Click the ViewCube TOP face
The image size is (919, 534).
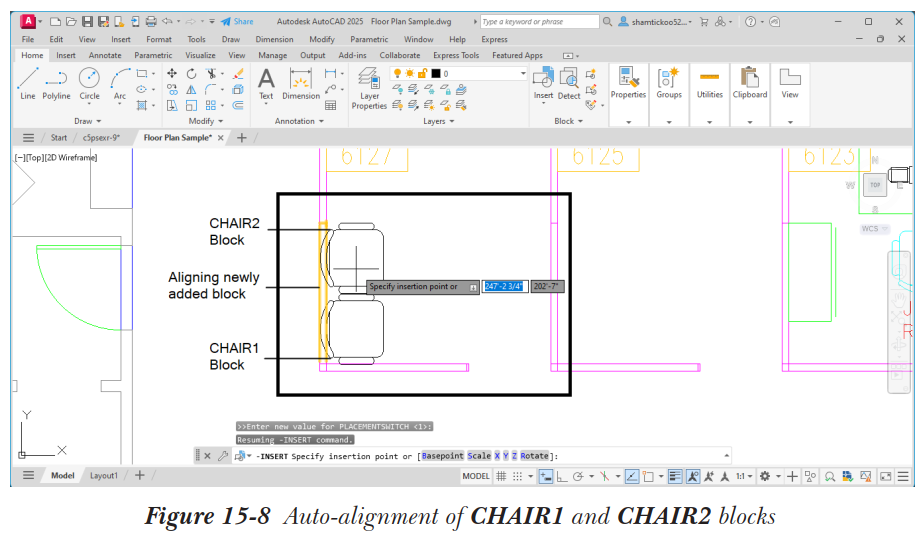(x=874, y=185)
